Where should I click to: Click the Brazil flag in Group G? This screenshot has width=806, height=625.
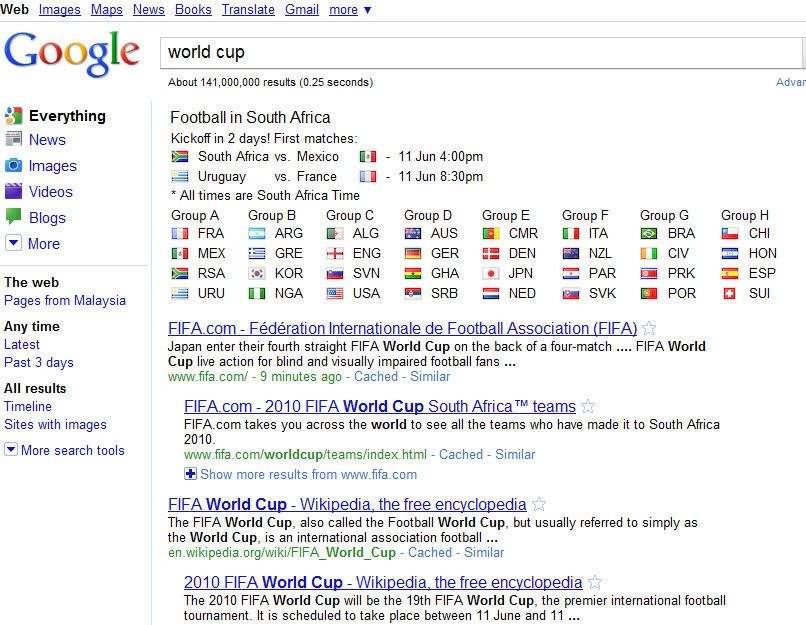click(x=649, y=233)
